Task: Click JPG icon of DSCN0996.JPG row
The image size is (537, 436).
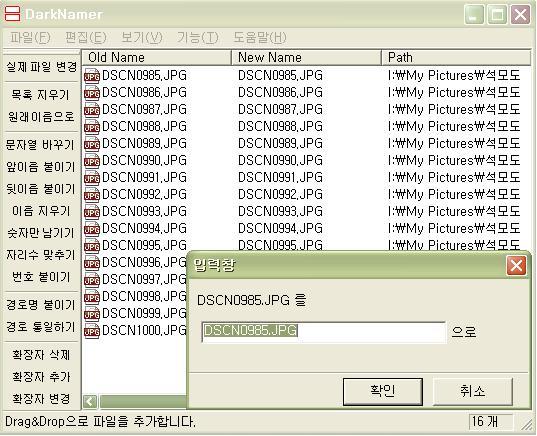Action: pos(92,263)
